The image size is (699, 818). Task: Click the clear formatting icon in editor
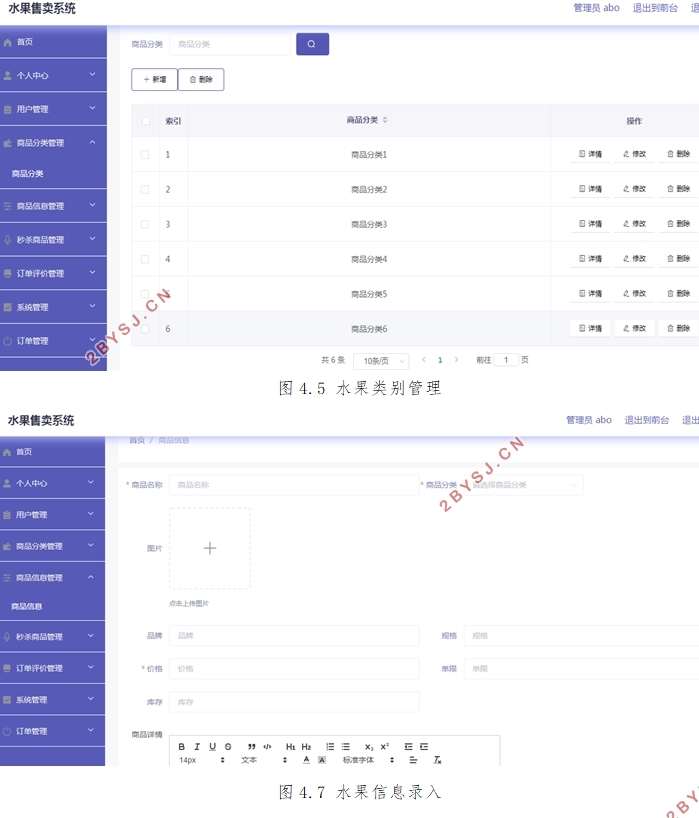click(x=437, y=761)
